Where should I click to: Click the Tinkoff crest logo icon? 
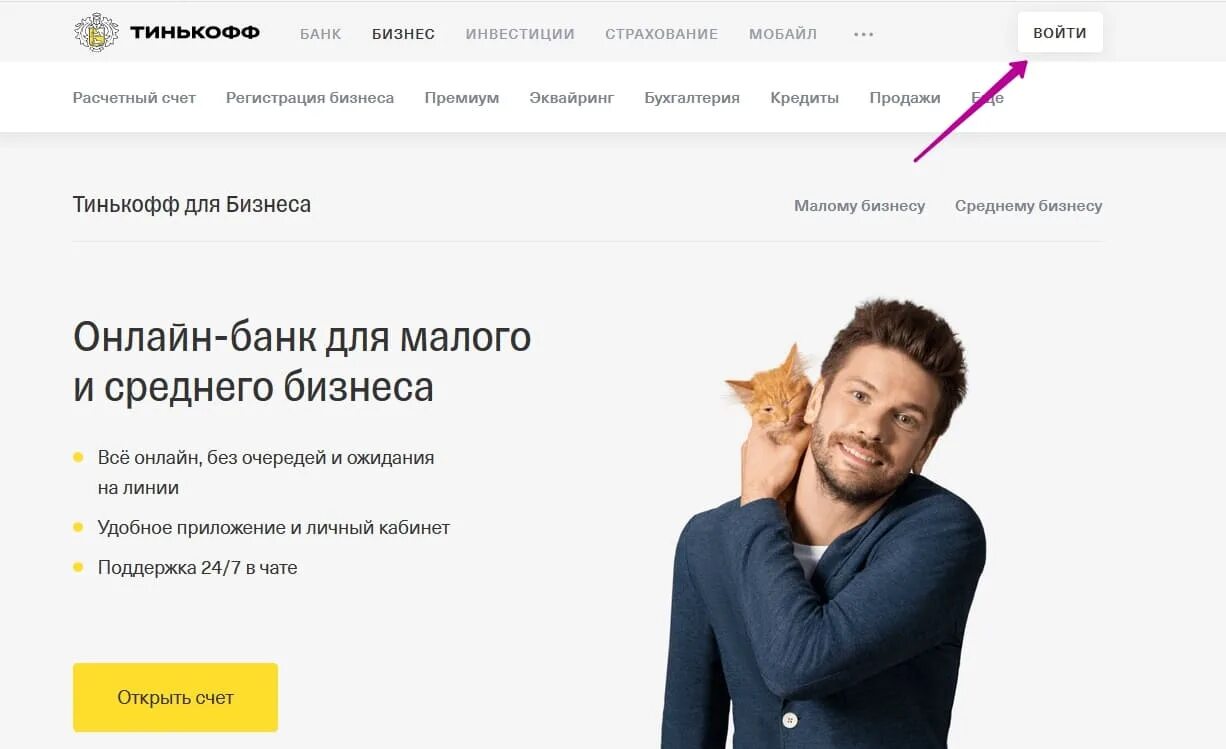pyautogui.click(x=96, y=33)
